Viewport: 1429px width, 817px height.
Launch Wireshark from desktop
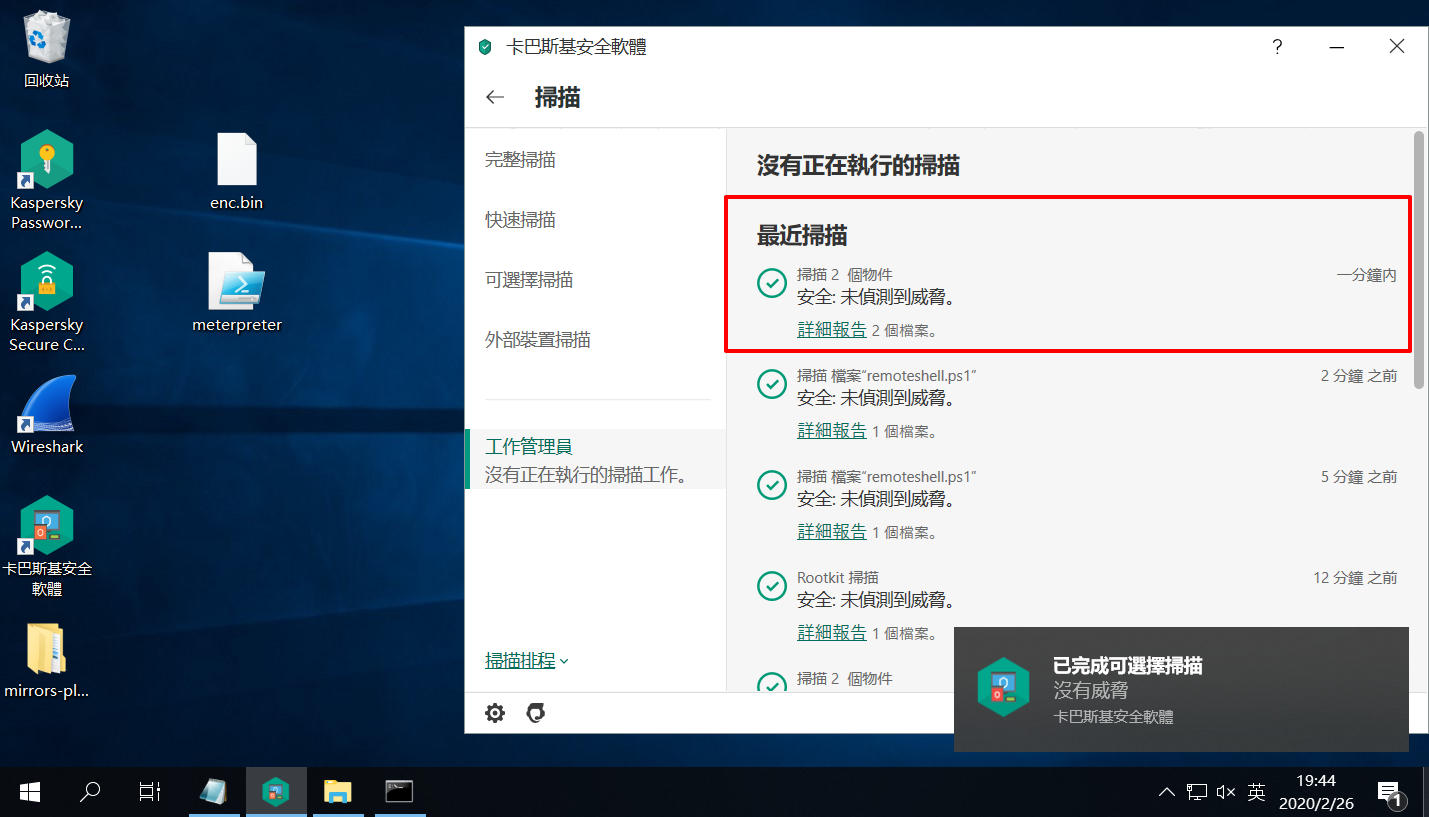(46, 415)
